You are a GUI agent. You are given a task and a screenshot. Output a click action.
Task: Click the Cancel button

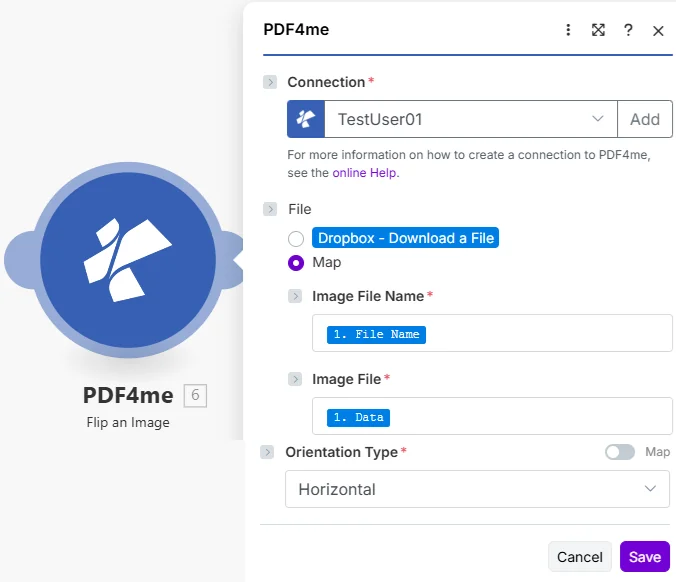(x=580, y=557)
